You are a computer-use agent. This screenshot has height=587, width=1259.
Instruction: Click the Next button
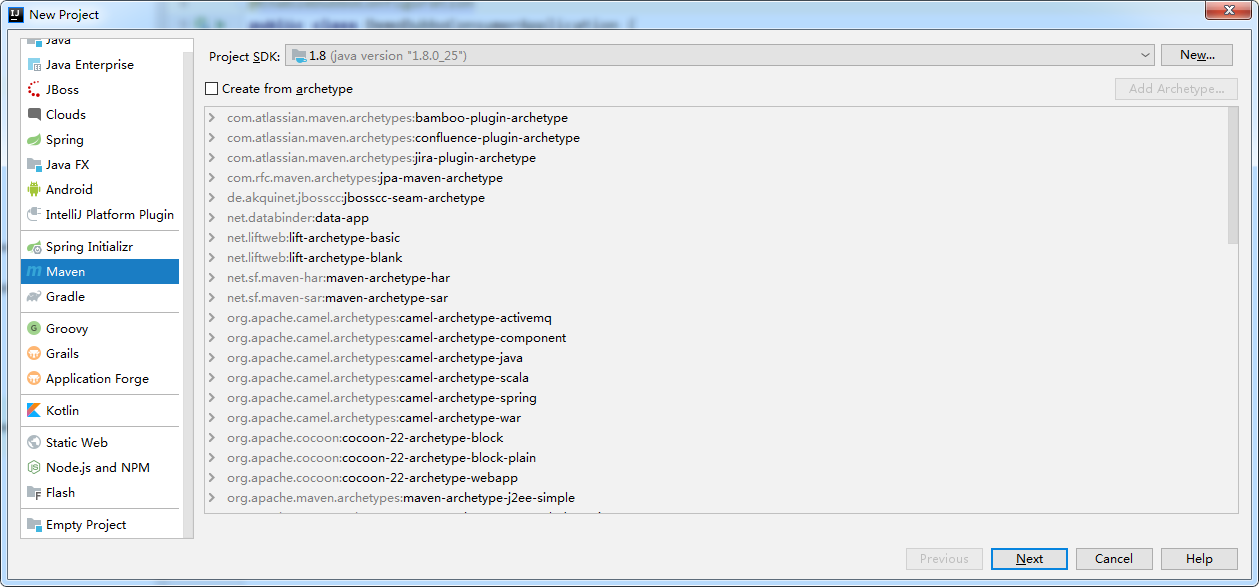pos(1029,559)
